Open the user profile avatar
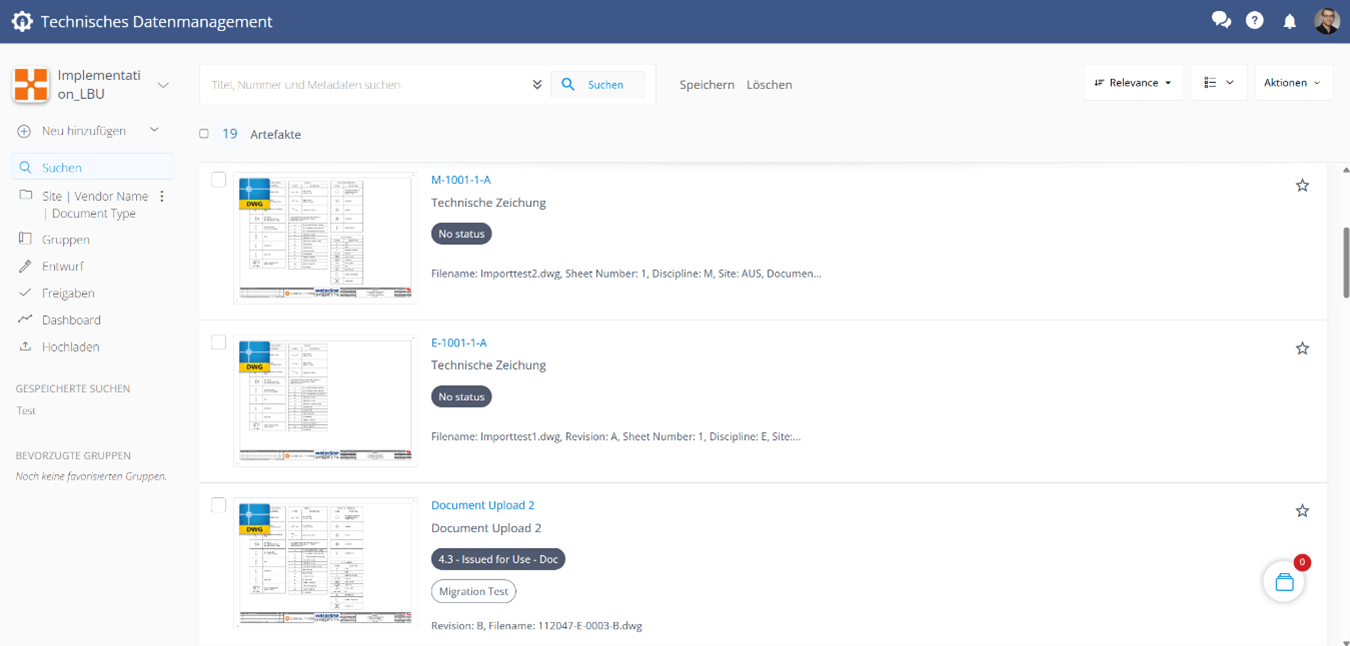The image size is (1350, 646). coord(1326,20)
